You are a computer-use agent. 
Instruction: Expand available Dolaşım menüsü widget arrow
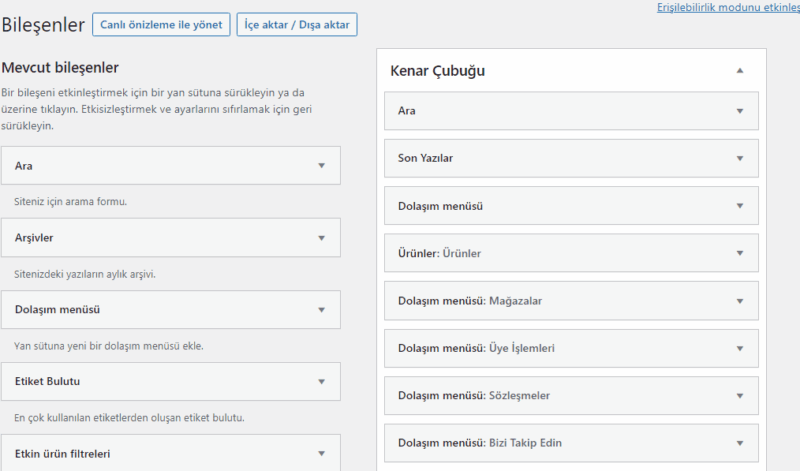(x=321, y=310)
